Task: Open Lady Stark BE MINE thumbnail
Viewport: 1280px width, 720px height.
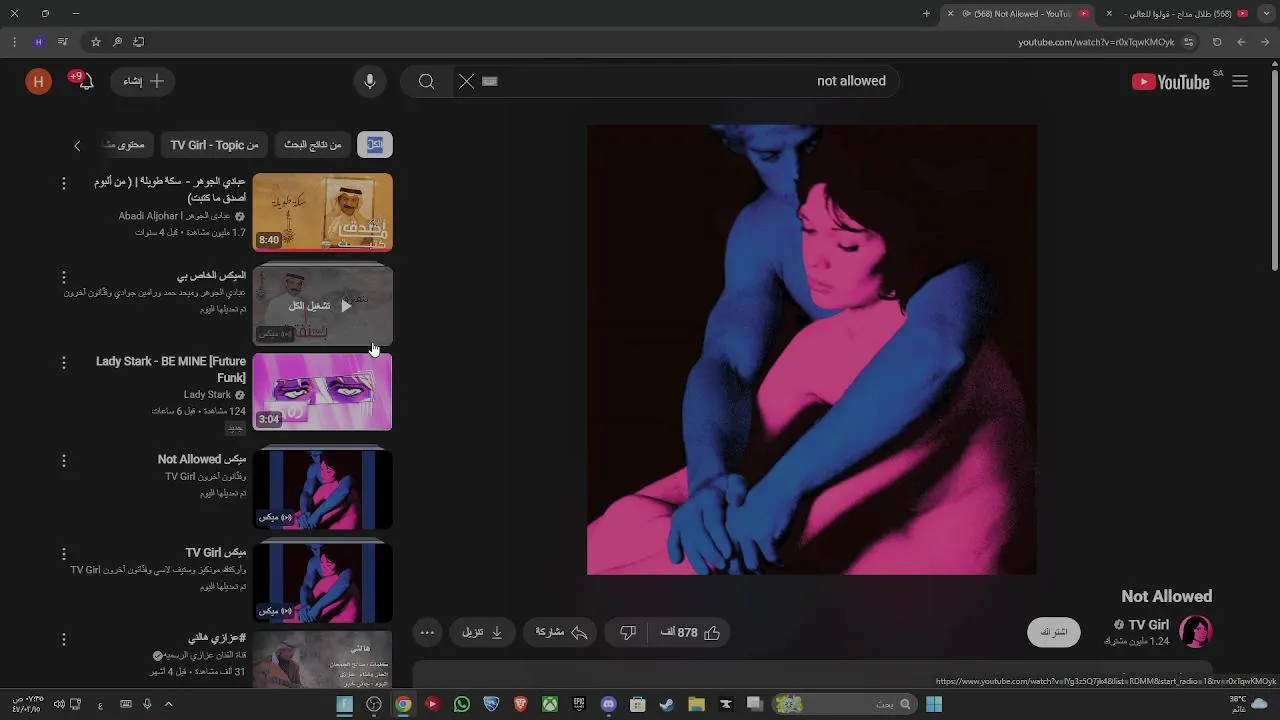Action: pyautogui.click(x=322, y=391)
